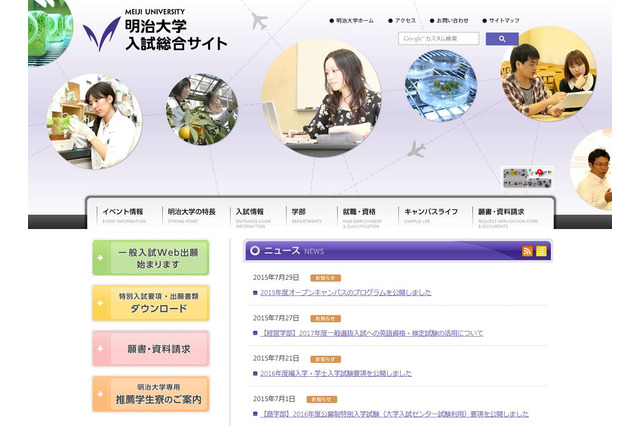Click arrow icon on ダウンロード yellow banner
Image resolution: width=640 pixels, height=426 pixels.
pos(100,303)
